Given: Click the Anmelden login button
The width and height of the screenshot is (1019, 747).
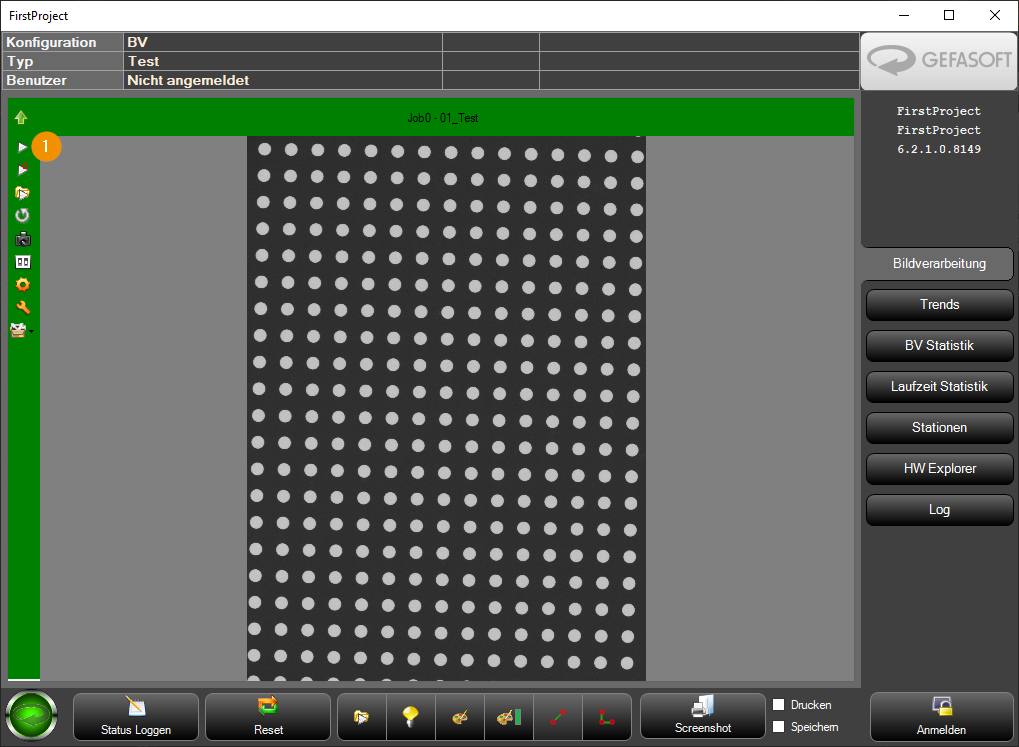Looking at the screenshot, I should [x=942, y=716].
